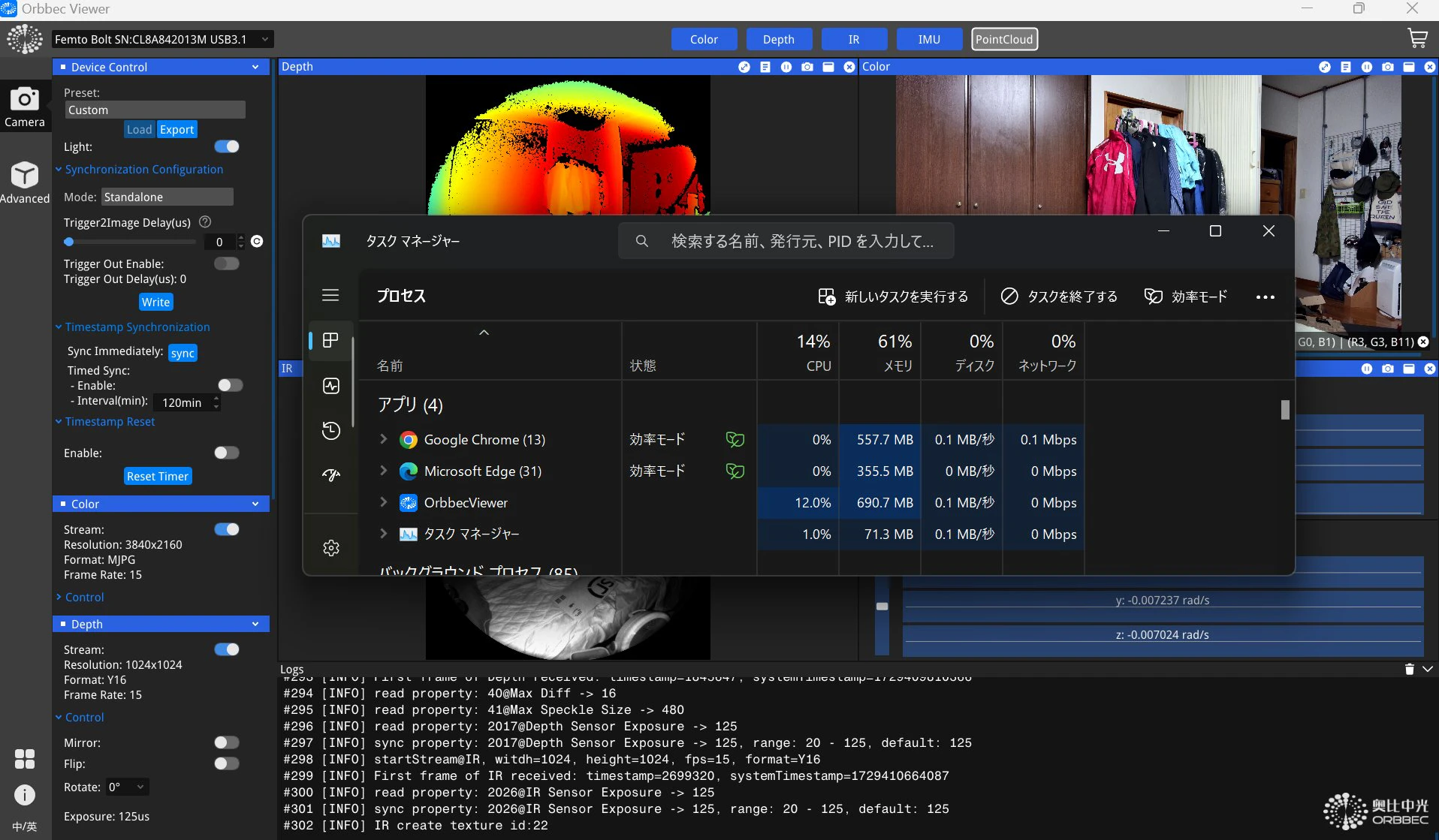Maximize the Color panel window icon
1439x840 pixels.
pyautogui.click(x=1409, y=67)
